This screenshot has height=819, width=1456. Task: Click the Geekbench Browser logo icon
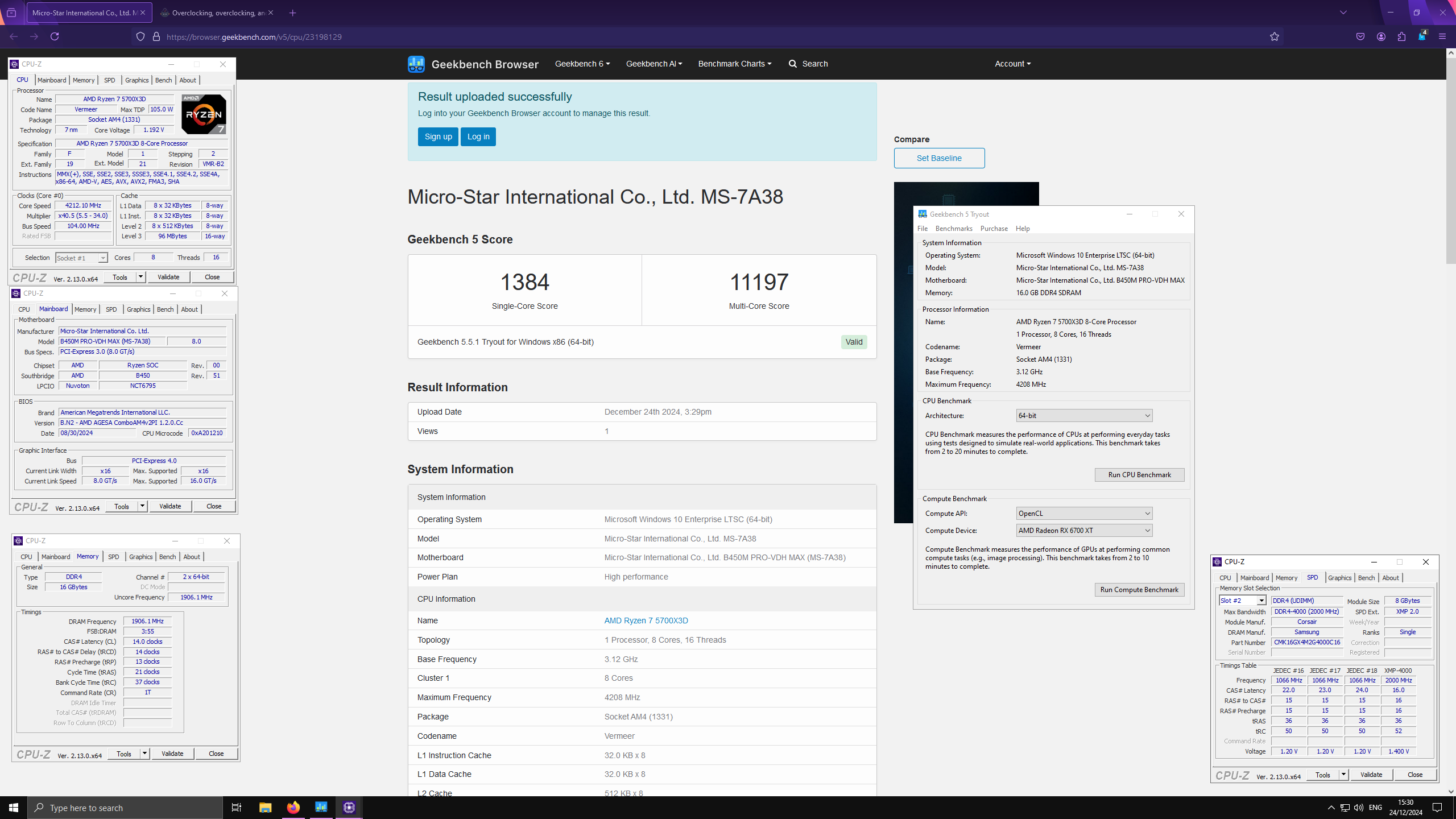pyautogui.click(x=416, y=64)
